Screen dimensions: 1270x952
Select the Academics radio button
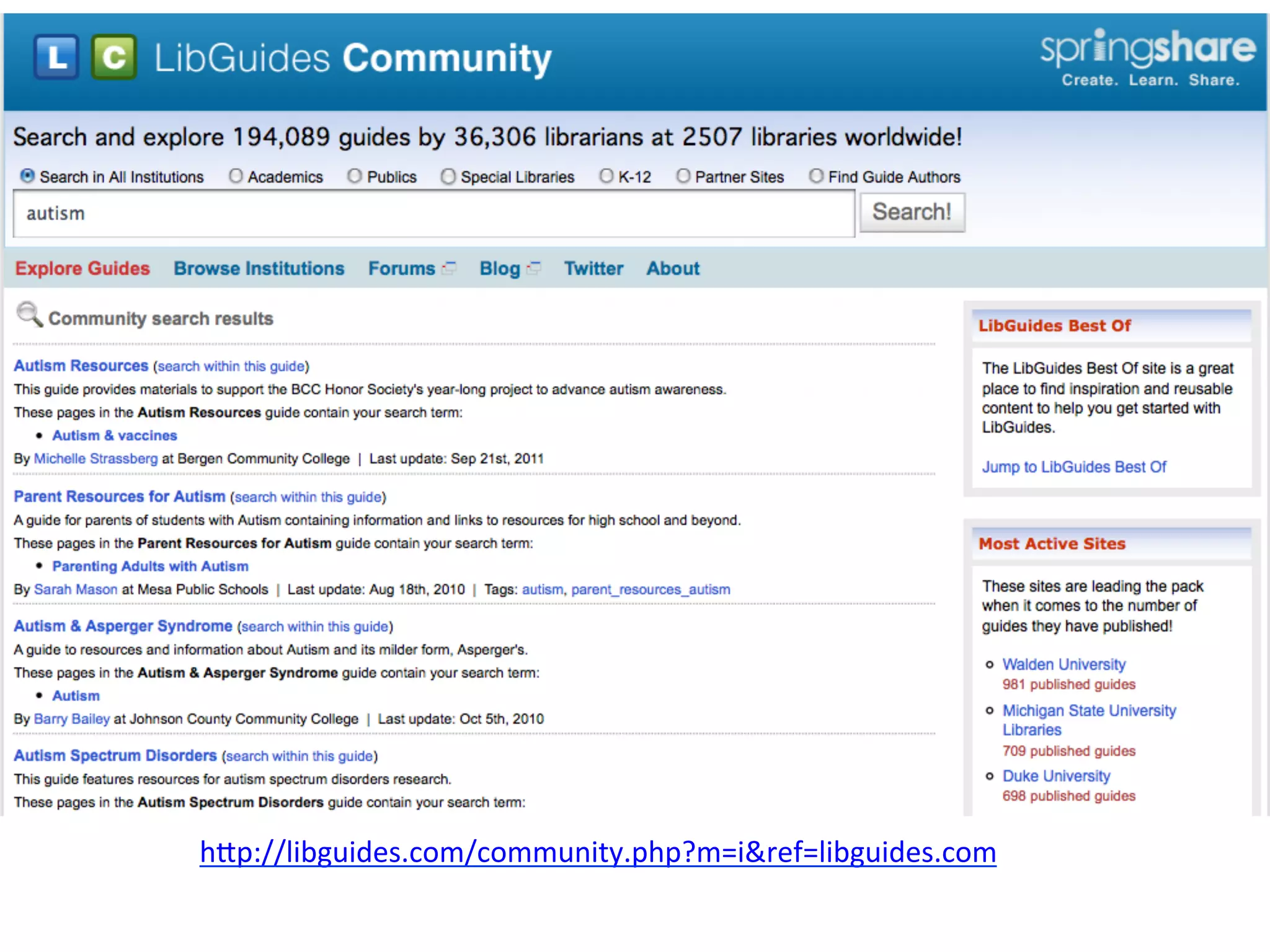(x=236, y=176)
